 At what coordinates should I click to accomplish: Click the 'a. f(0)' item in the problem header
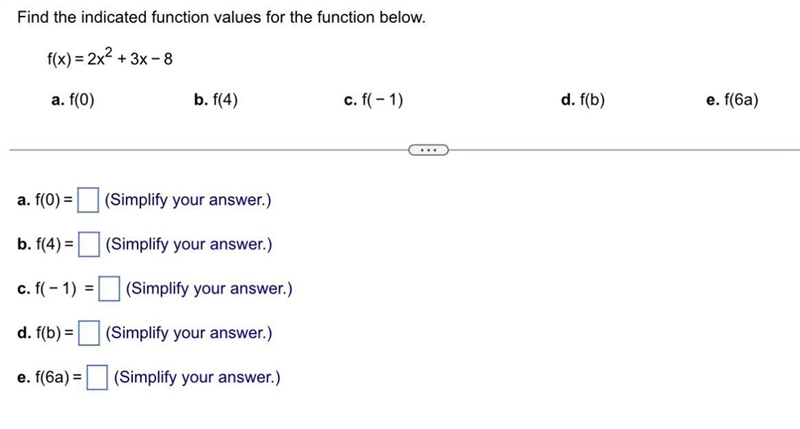point(73,99)
